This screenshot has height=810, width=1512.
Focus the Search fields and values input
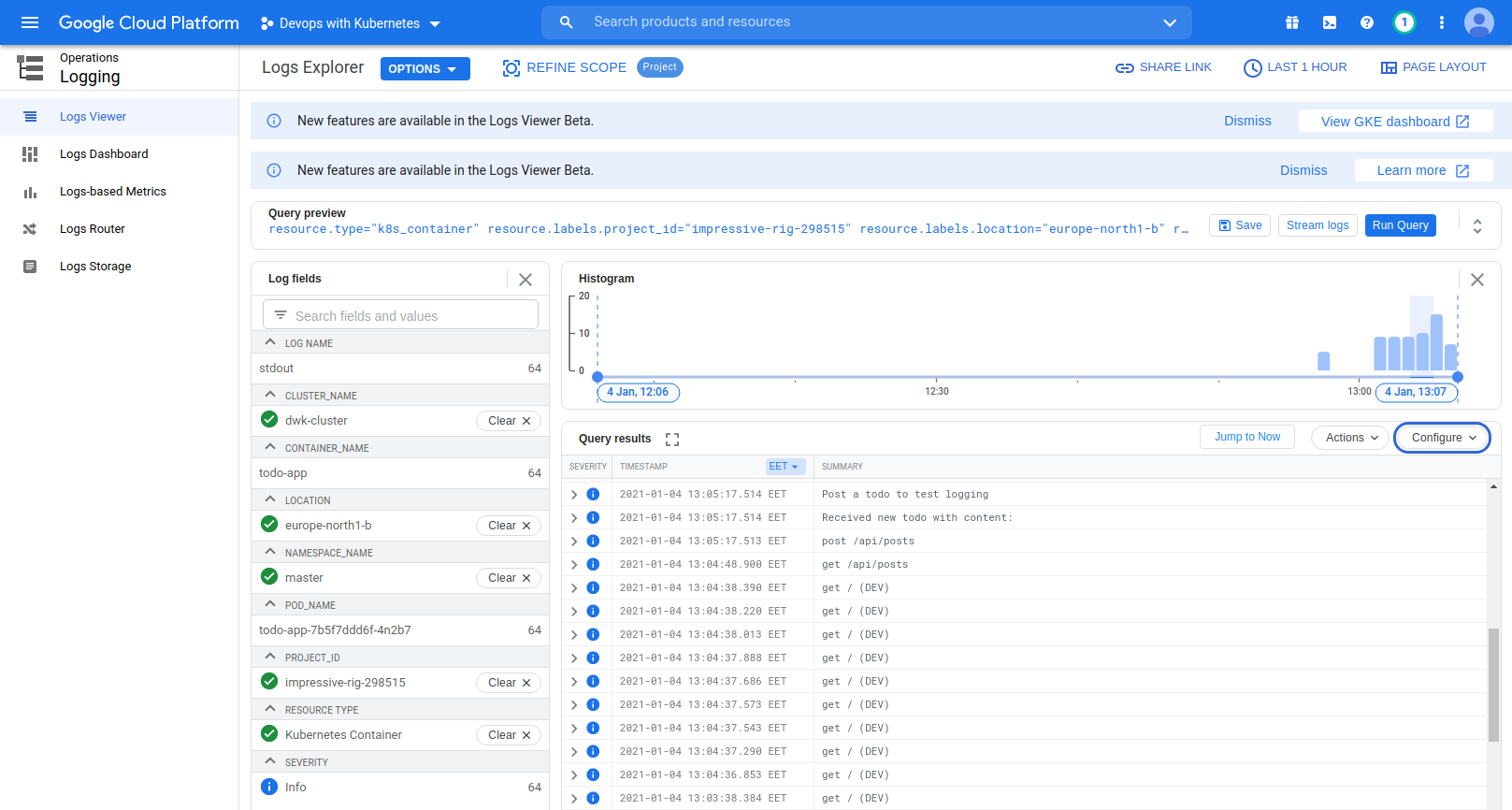[400, 315]
